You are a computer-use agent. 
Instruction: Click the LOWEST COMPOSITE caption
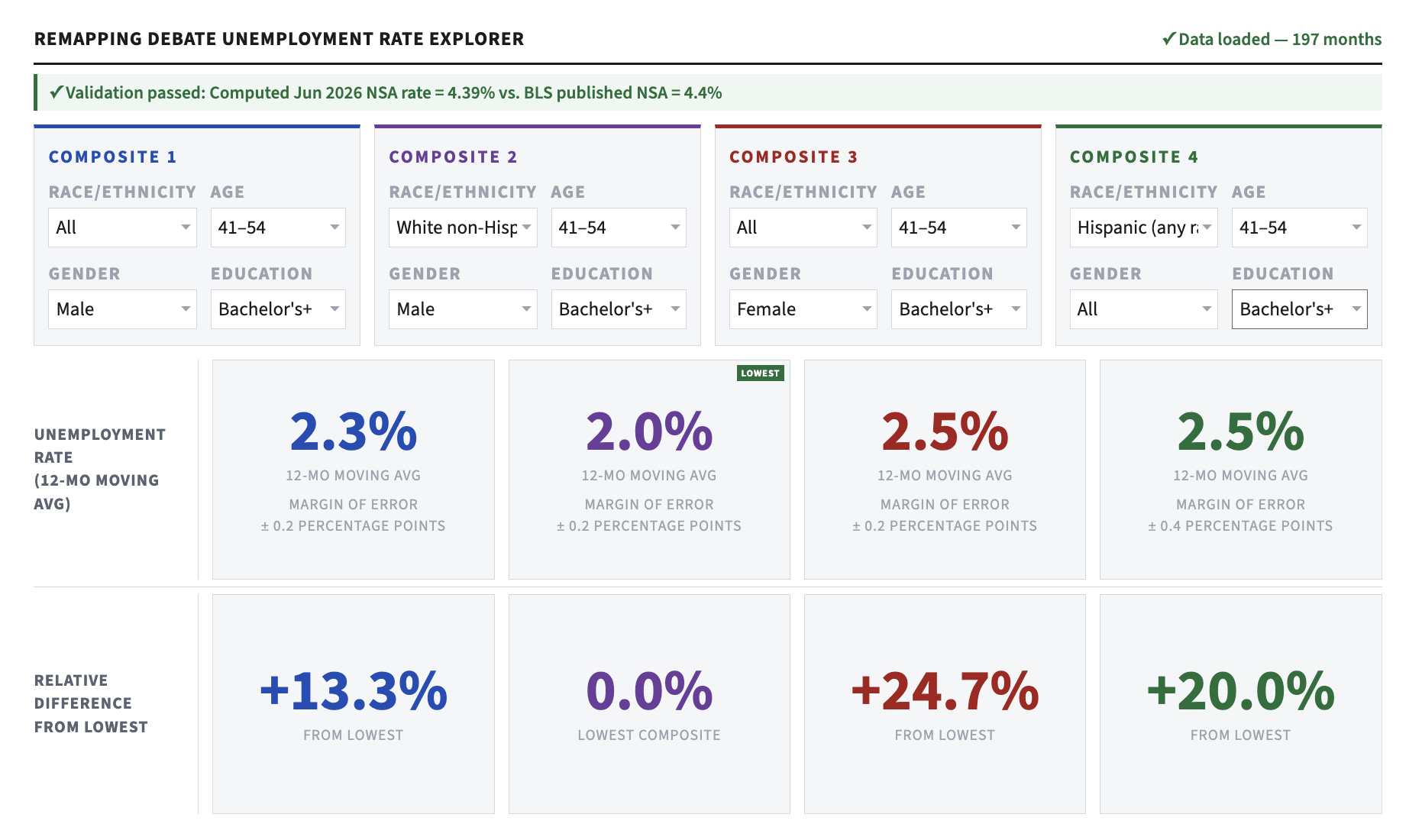click(x=649, y=735)
